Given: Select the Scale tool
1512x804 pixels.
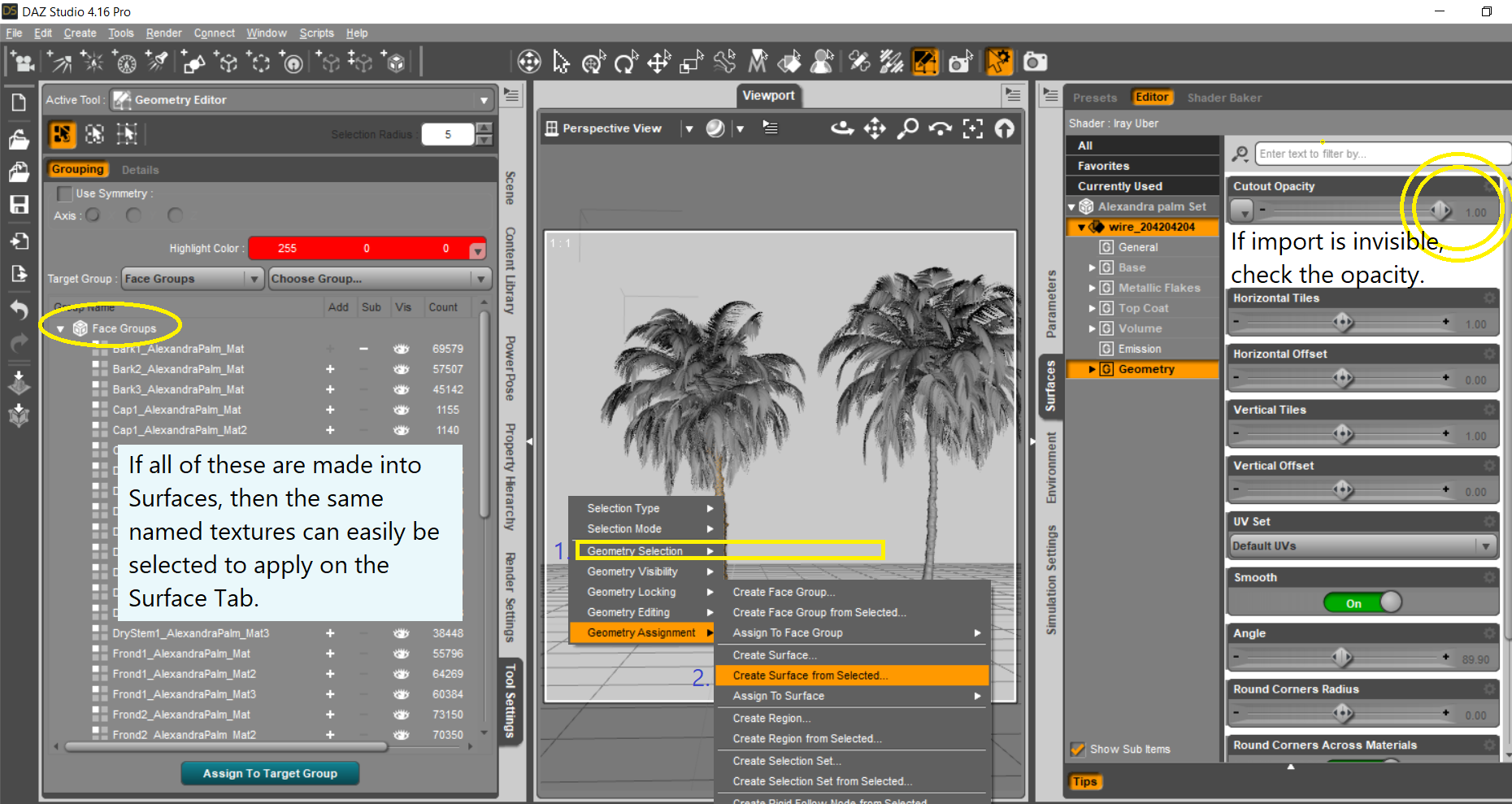Looking at the screenshot, I should pyautogui.click(x=691, y=62).
